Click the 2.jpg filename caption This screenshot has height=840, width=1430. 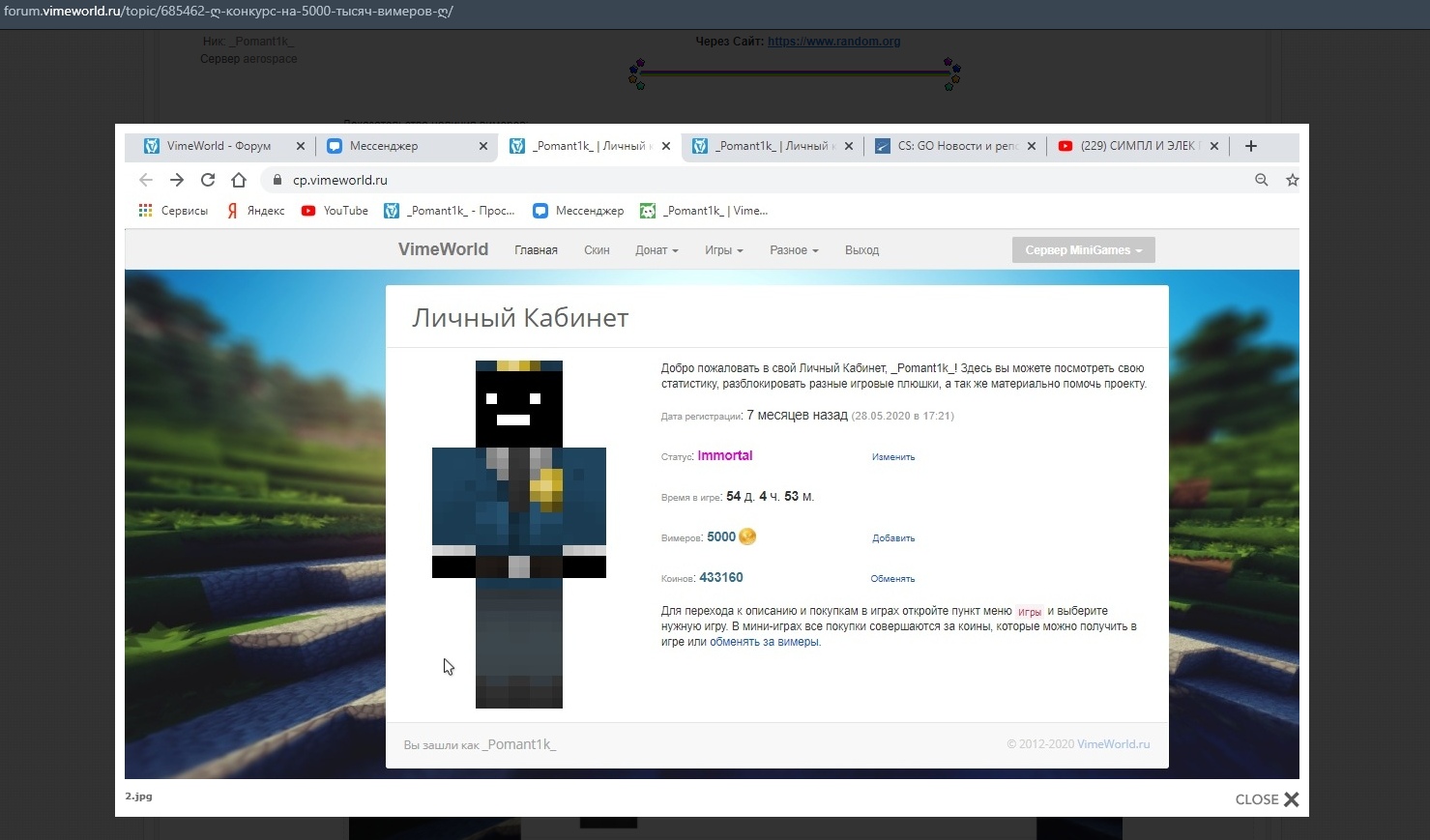138,797
